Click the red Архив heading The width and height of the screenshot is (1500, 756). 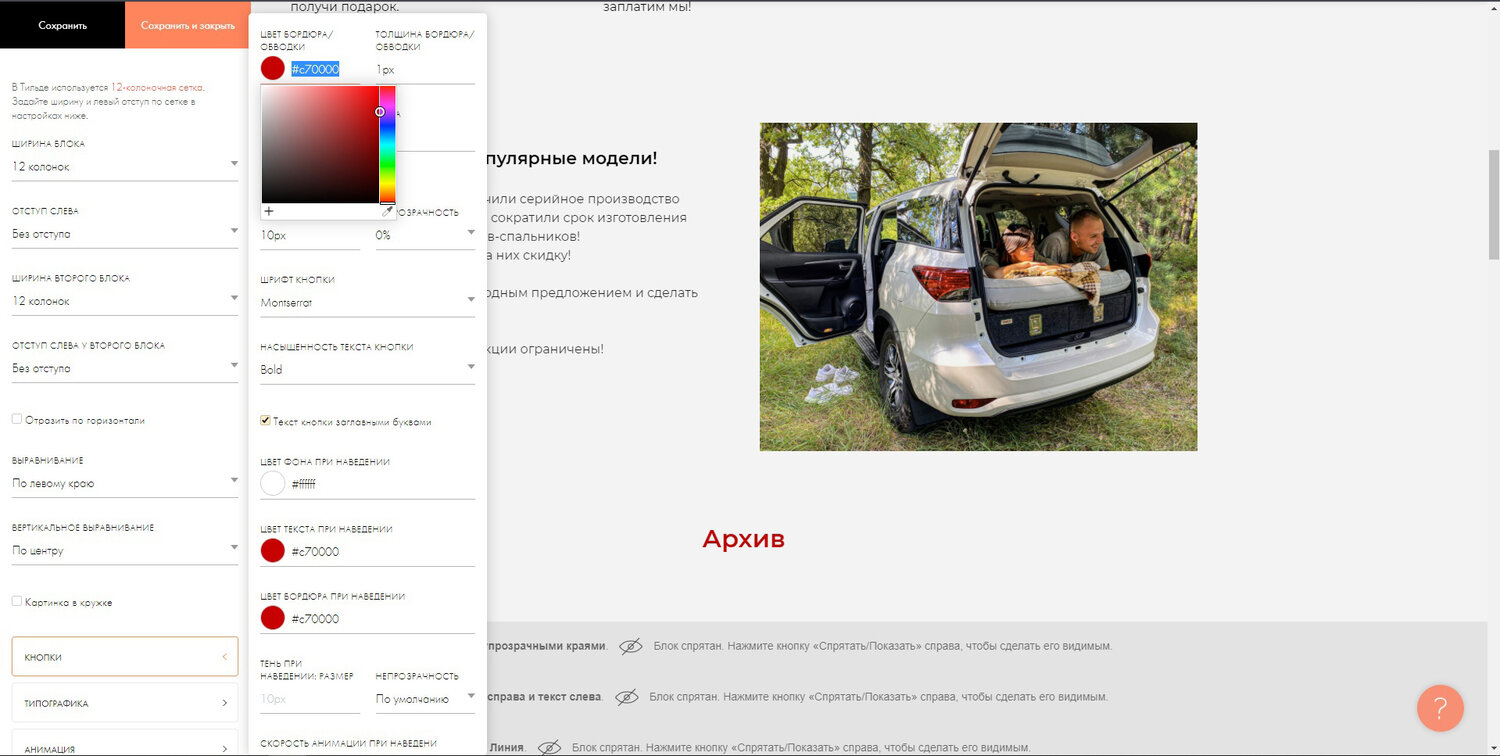coord(743,539)
